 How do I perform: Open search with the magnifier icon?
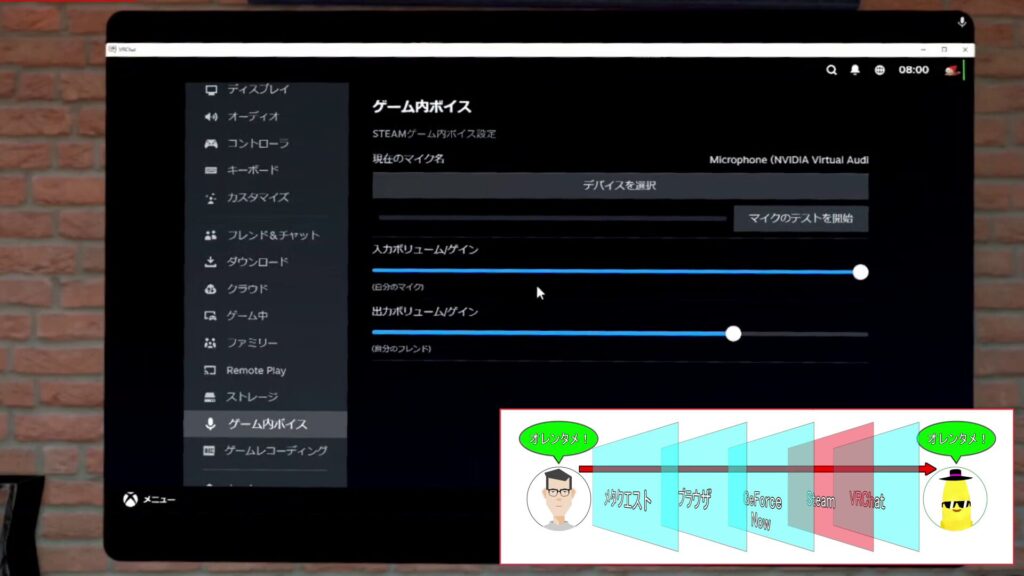(x=831, y=70)
